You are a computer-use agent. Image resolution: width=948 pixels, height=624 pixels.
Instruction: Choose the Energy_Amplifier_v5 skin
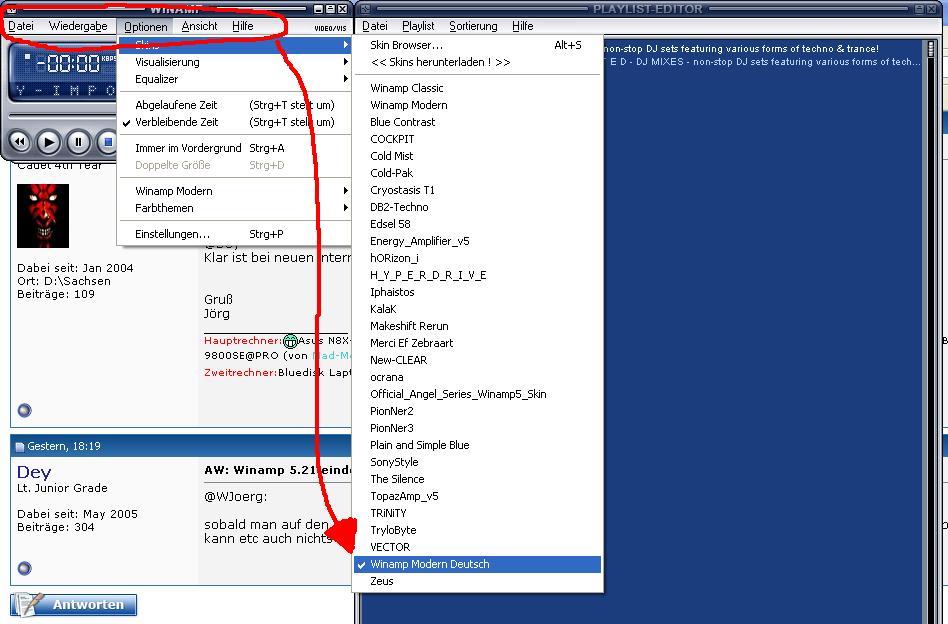(x=478, y=241)
